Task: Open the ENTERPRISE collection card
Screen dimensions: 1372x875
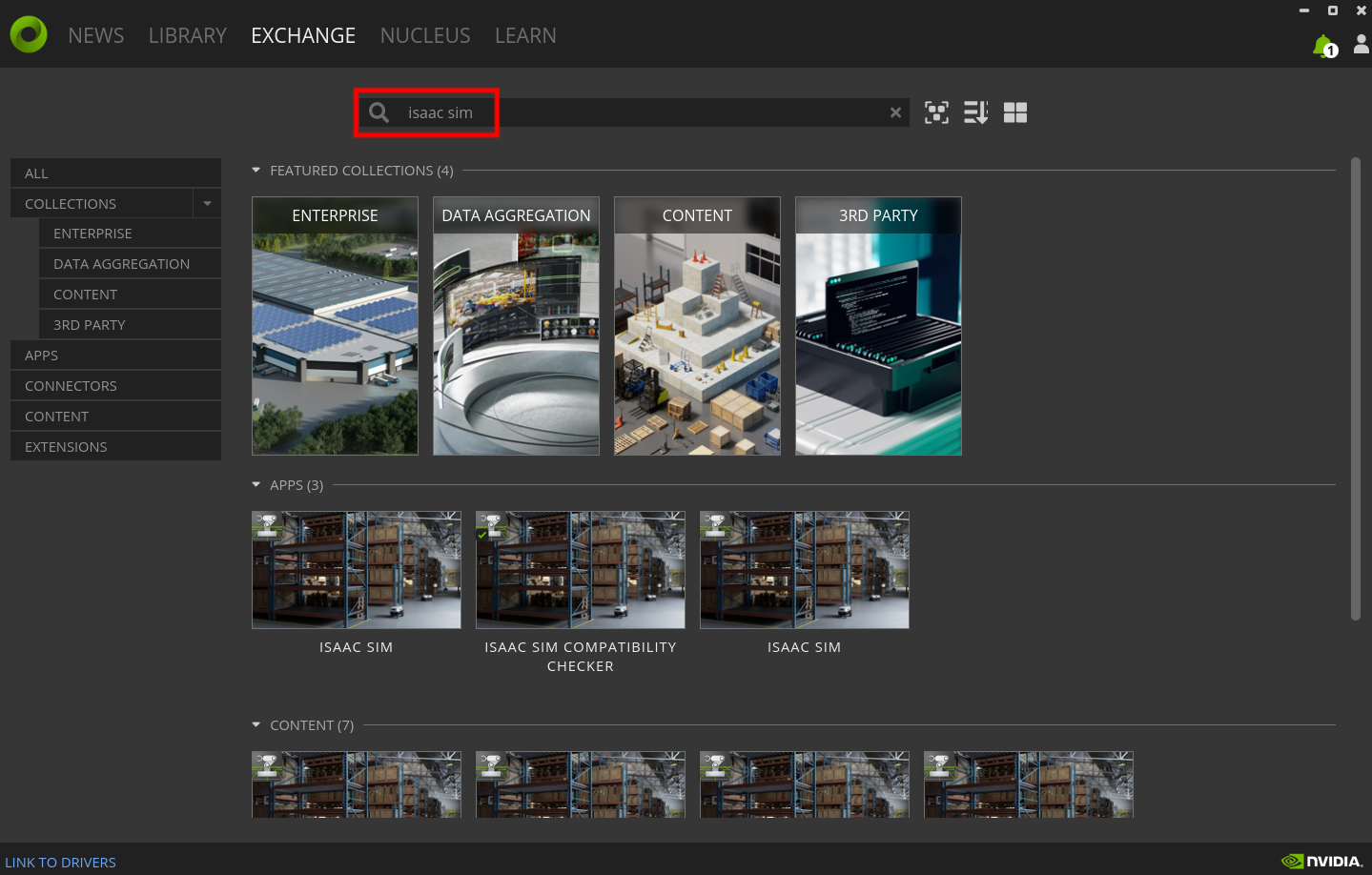Action: (335, 326)
